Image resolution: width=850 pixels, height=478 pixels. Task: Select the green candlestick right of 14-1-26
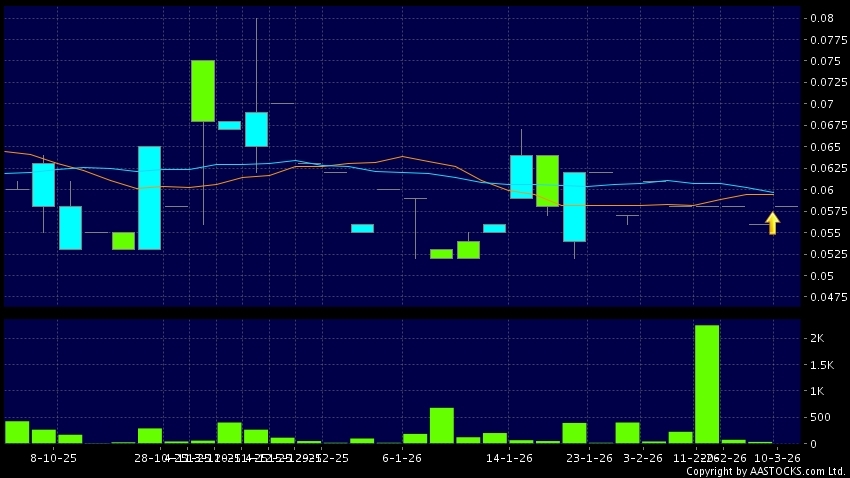pyautogui.click(x=547, y=180)
